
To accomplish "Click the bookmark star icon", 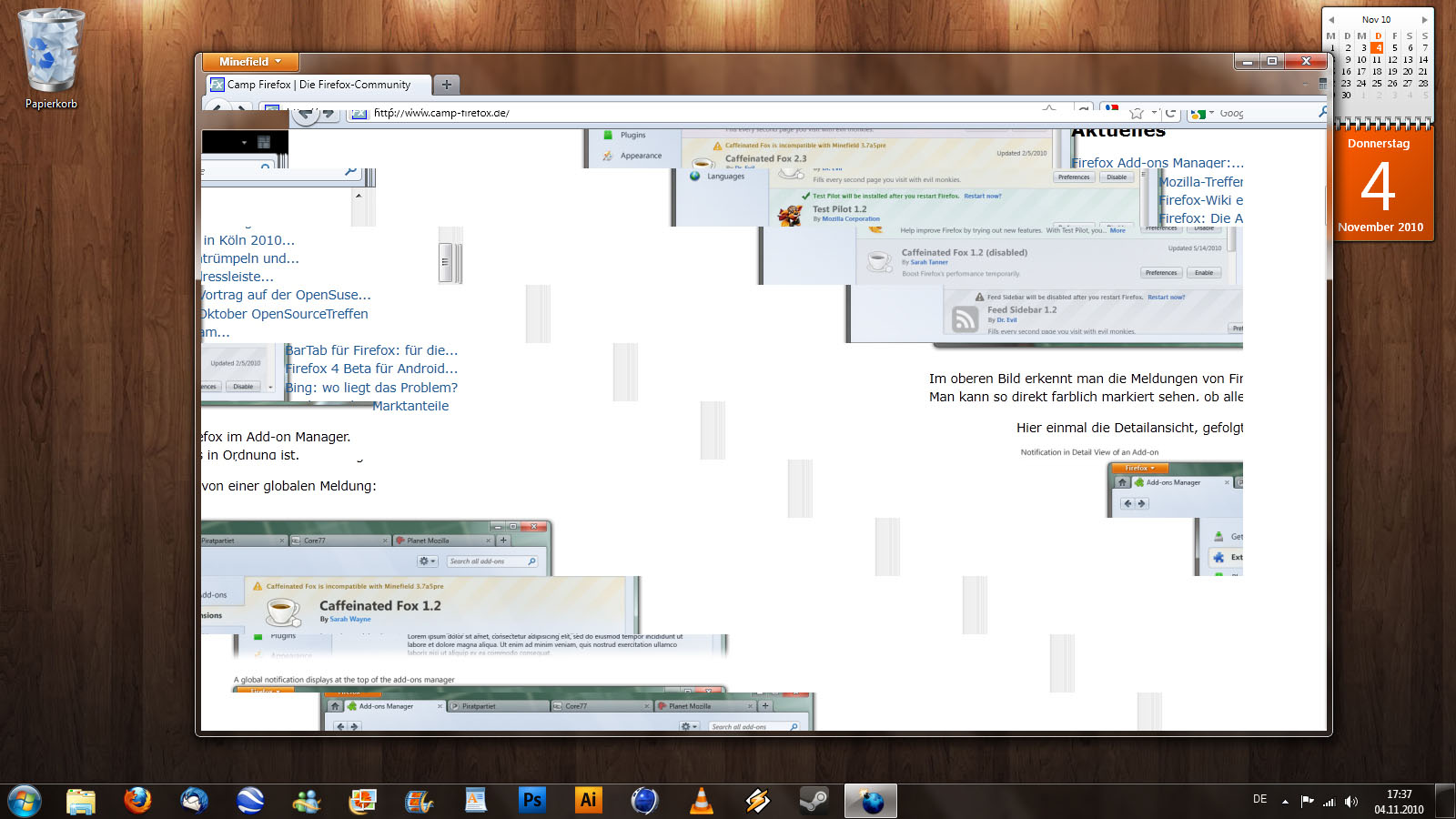I will click(1136, 114).
